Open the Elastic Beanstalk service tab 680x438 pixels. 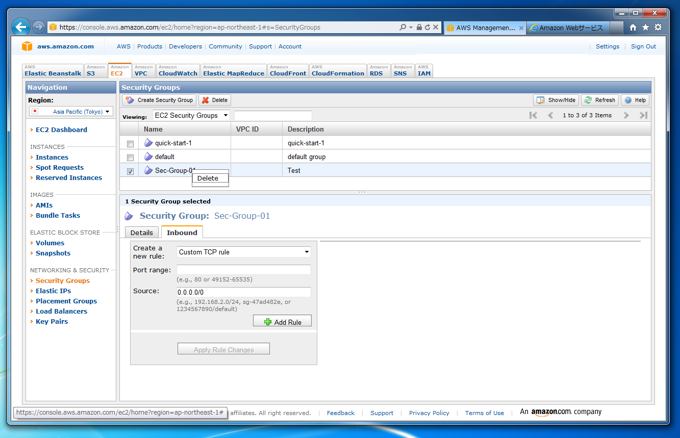tap(53, 71)
